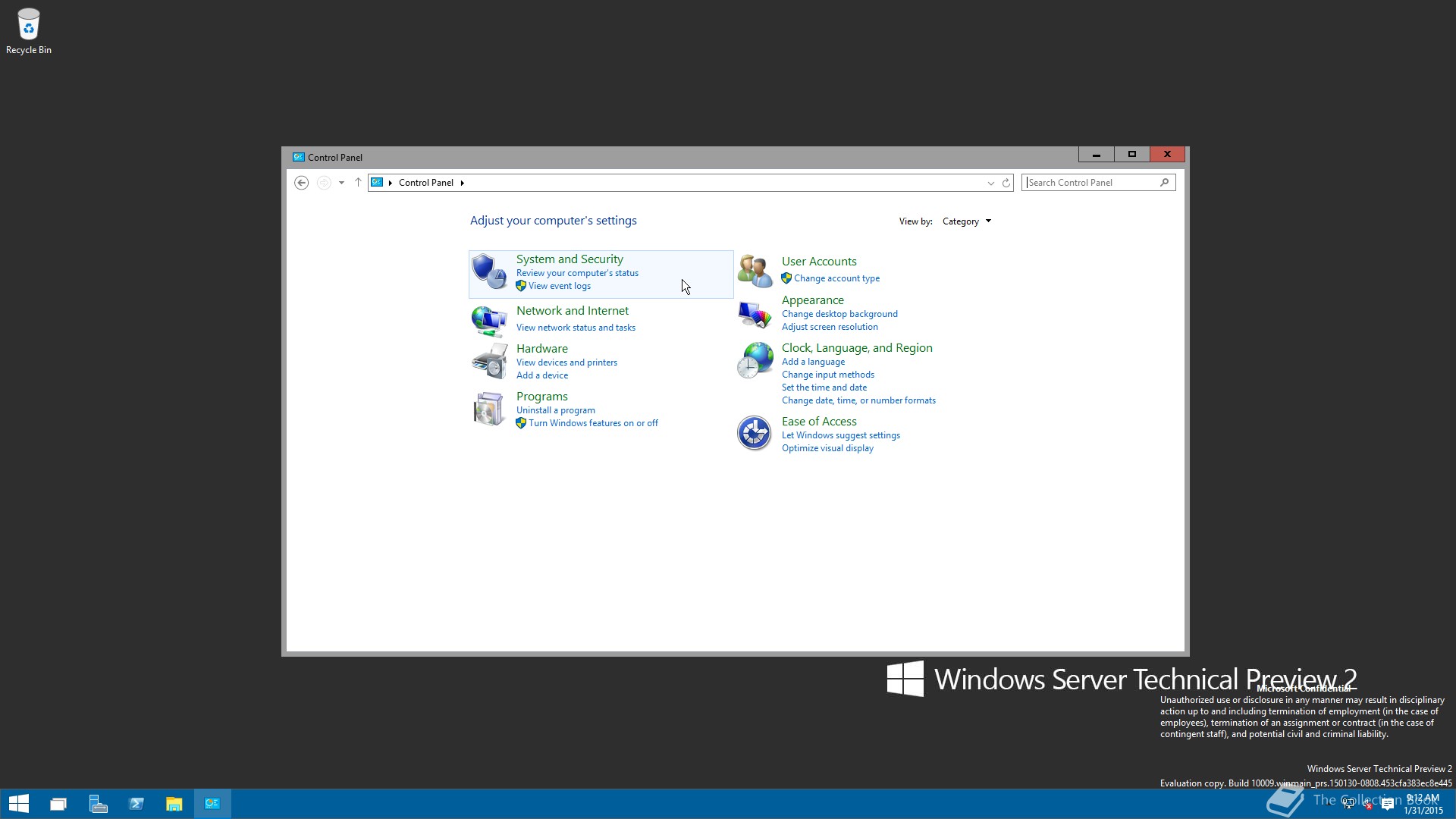The width and height of the screenshot is (1456, 819).
Task: Open the Clock, Language, and Region icon
Action: (755, 360)
